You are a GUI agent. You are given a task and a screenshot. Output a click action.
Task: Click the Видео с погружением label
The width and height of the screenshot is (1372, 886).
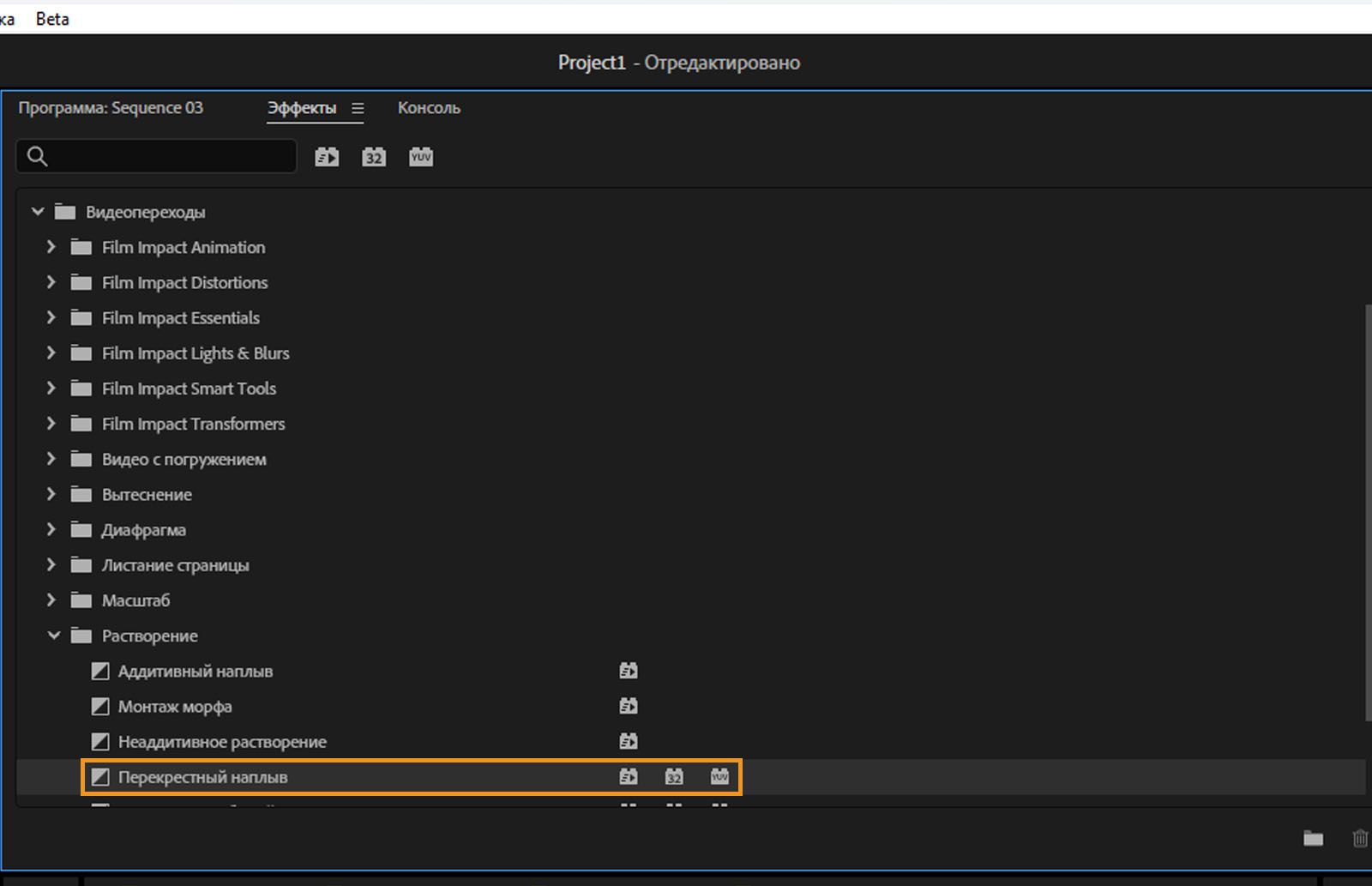[184, 459]
